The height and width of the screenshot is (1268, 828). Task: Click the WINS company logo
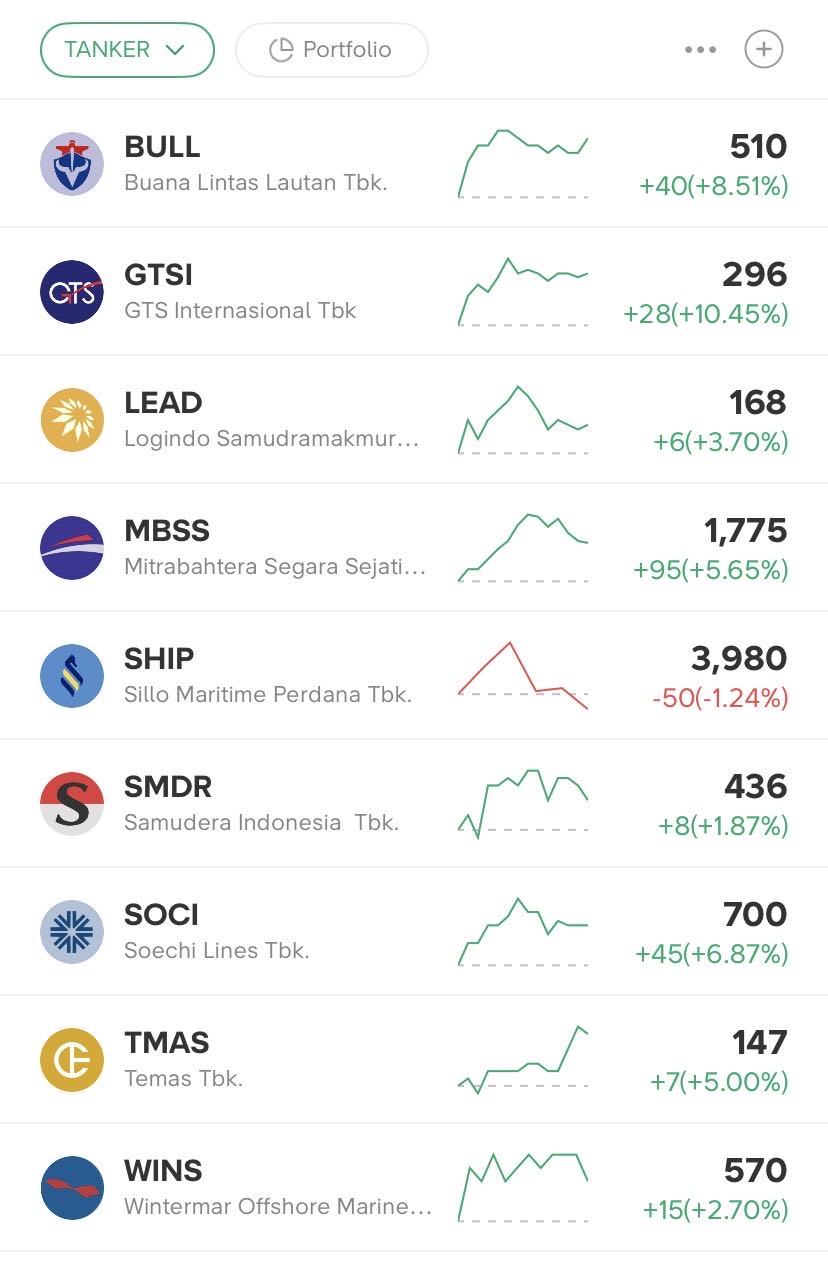coord(72,1188)
